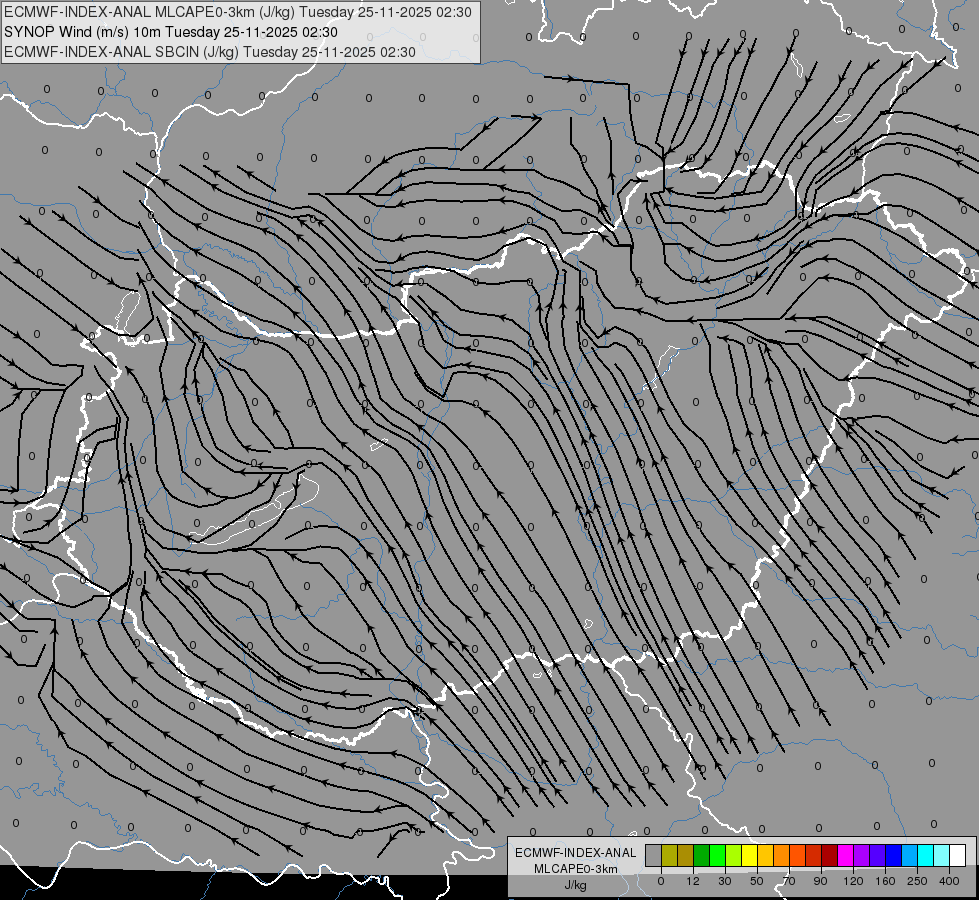
Task: Click the legend scale value 70
Action: 789,881
